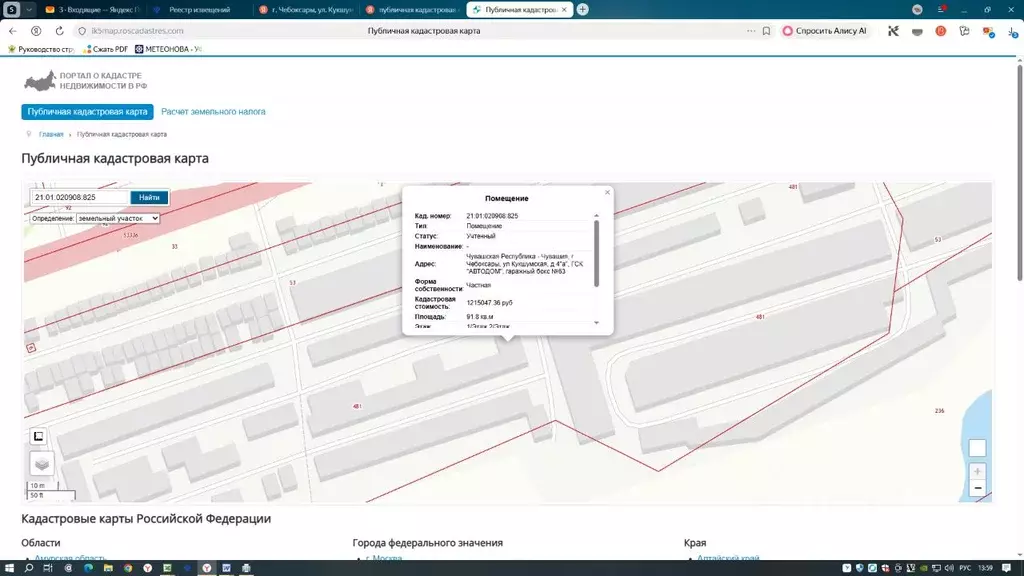Zoom out the map with minus button
The image size is (1024, 576).
[x=977, y=488]
